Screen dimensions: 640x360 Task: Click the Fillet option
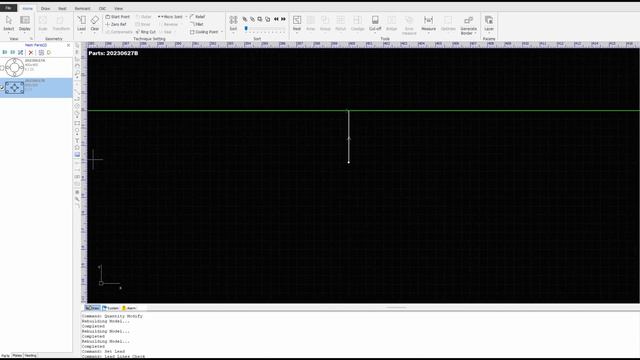pos(197,24)
